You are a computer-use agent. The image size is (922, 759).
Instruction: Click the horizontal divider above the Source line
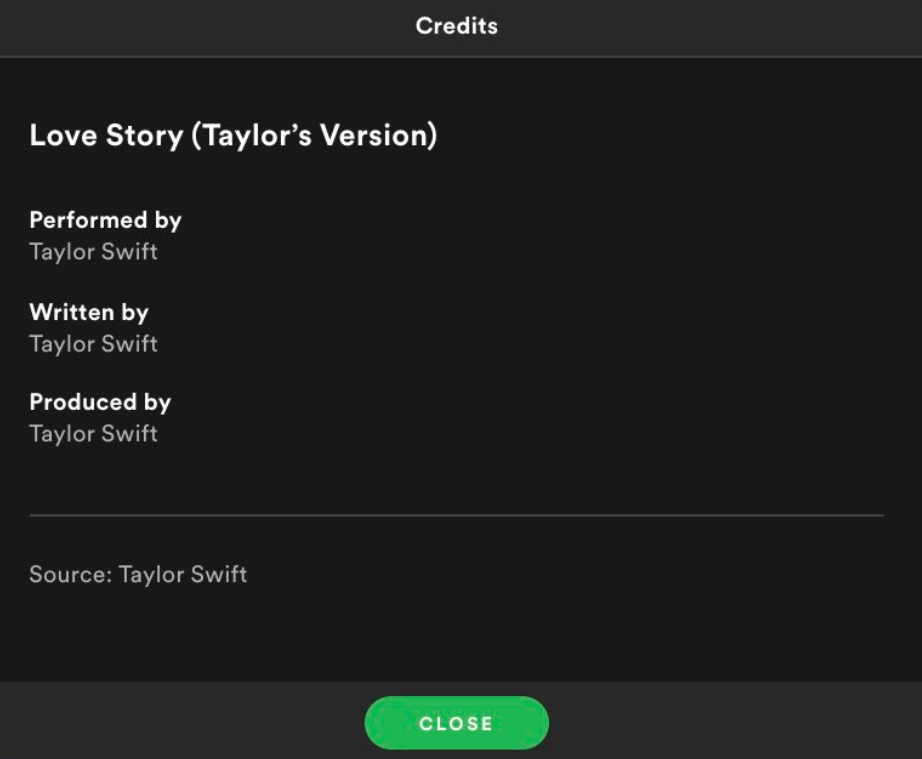tap(456, 515)
